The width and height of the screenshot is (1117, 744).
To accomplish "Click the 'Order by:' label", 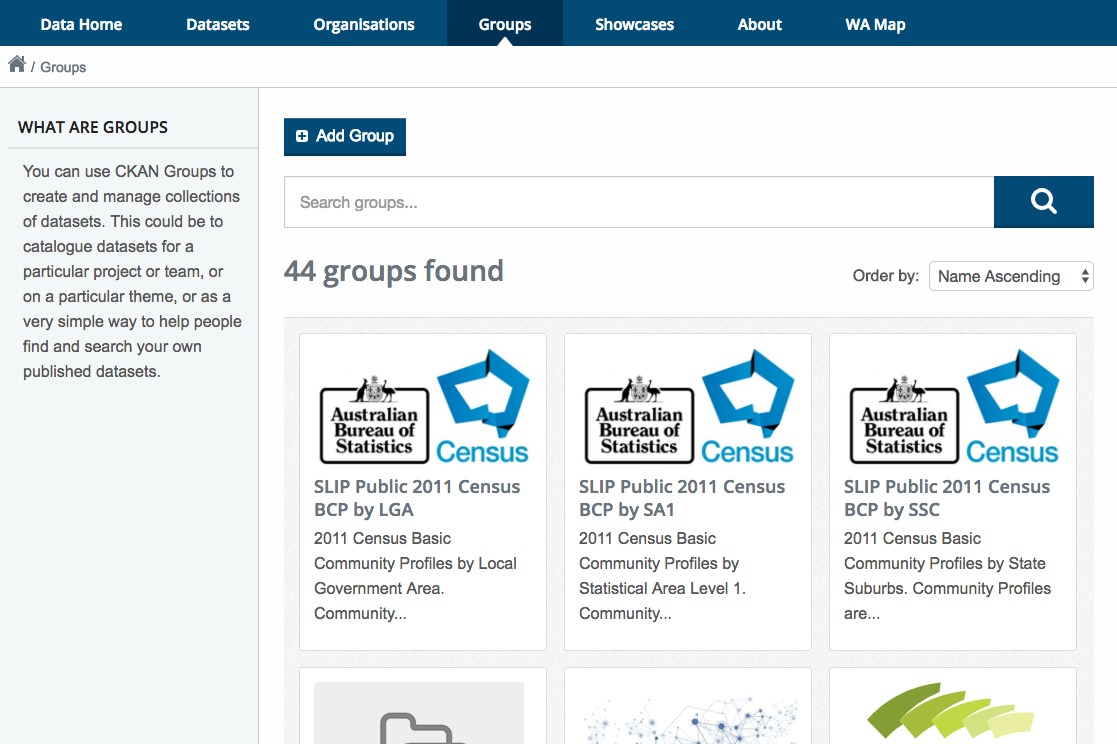I will click(x=885, y=276).
